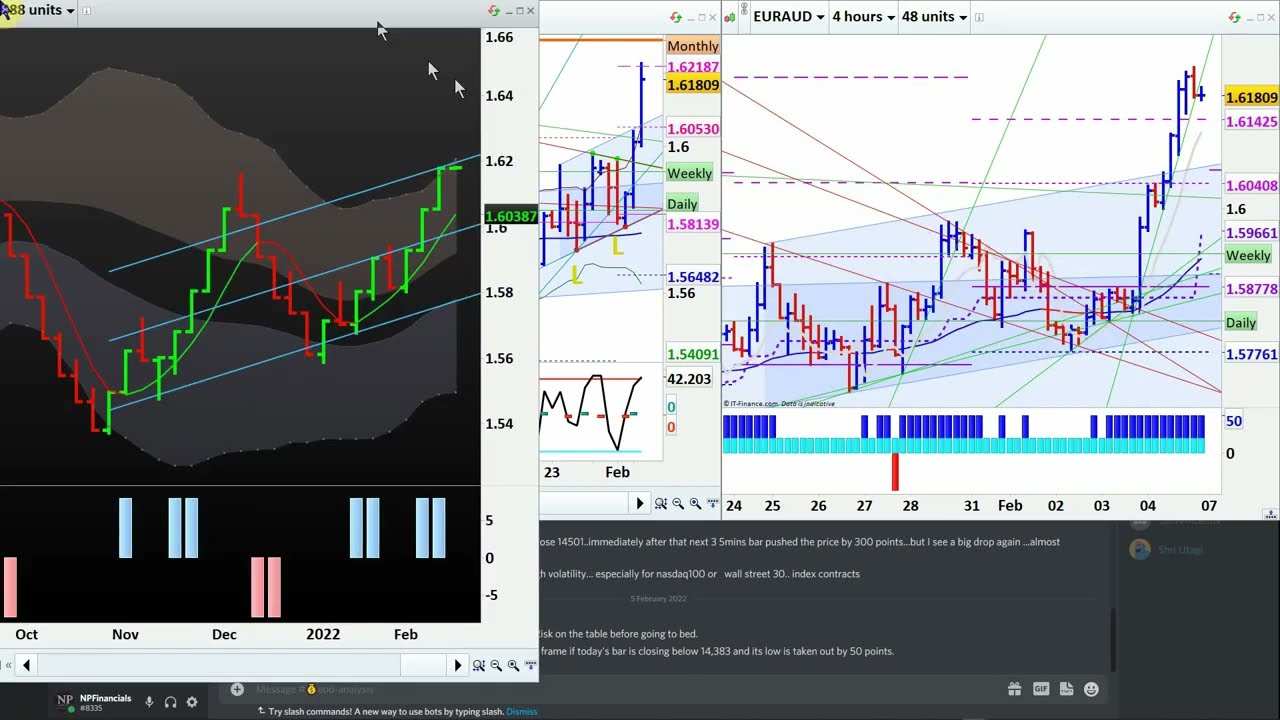Zoom out the middle chart with the minus magnifier
The width and height of the screenshot is (1280, 720).
click(x=678, y=504)
